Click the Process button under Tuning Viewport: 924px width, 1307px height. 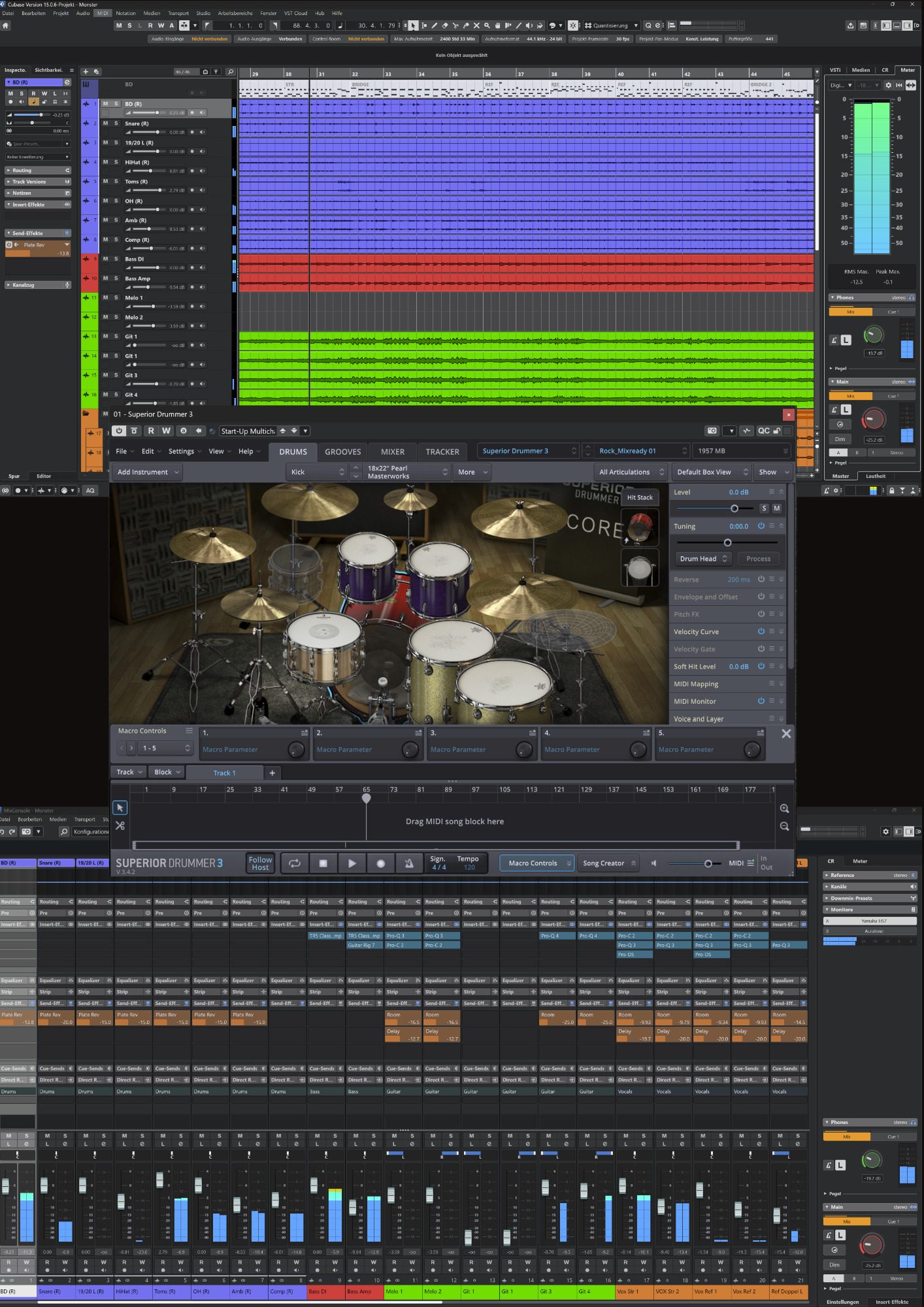(x=758, y=559)
